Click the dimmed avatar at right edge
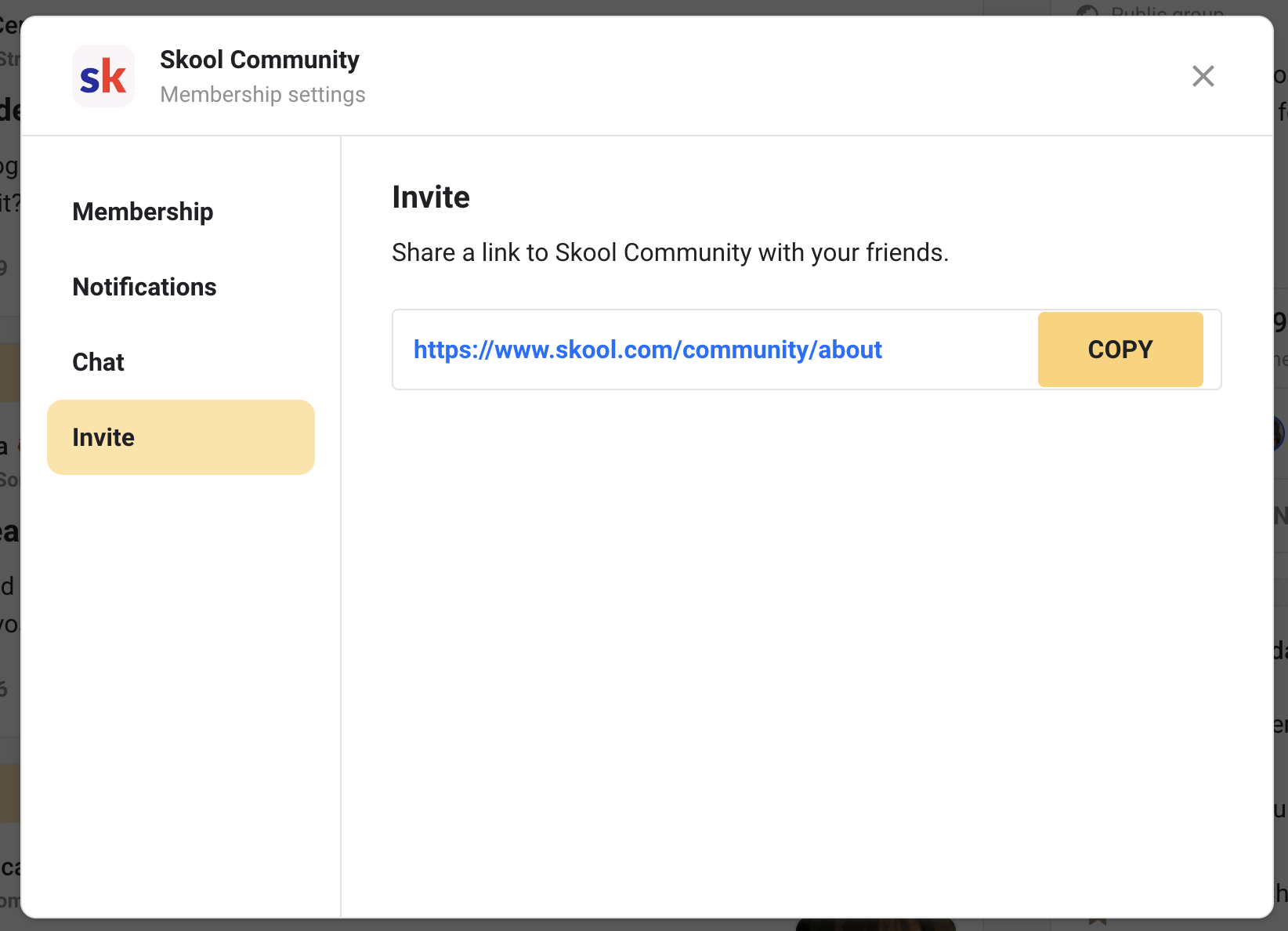 pyautogui.click(x=1279, y=433)
